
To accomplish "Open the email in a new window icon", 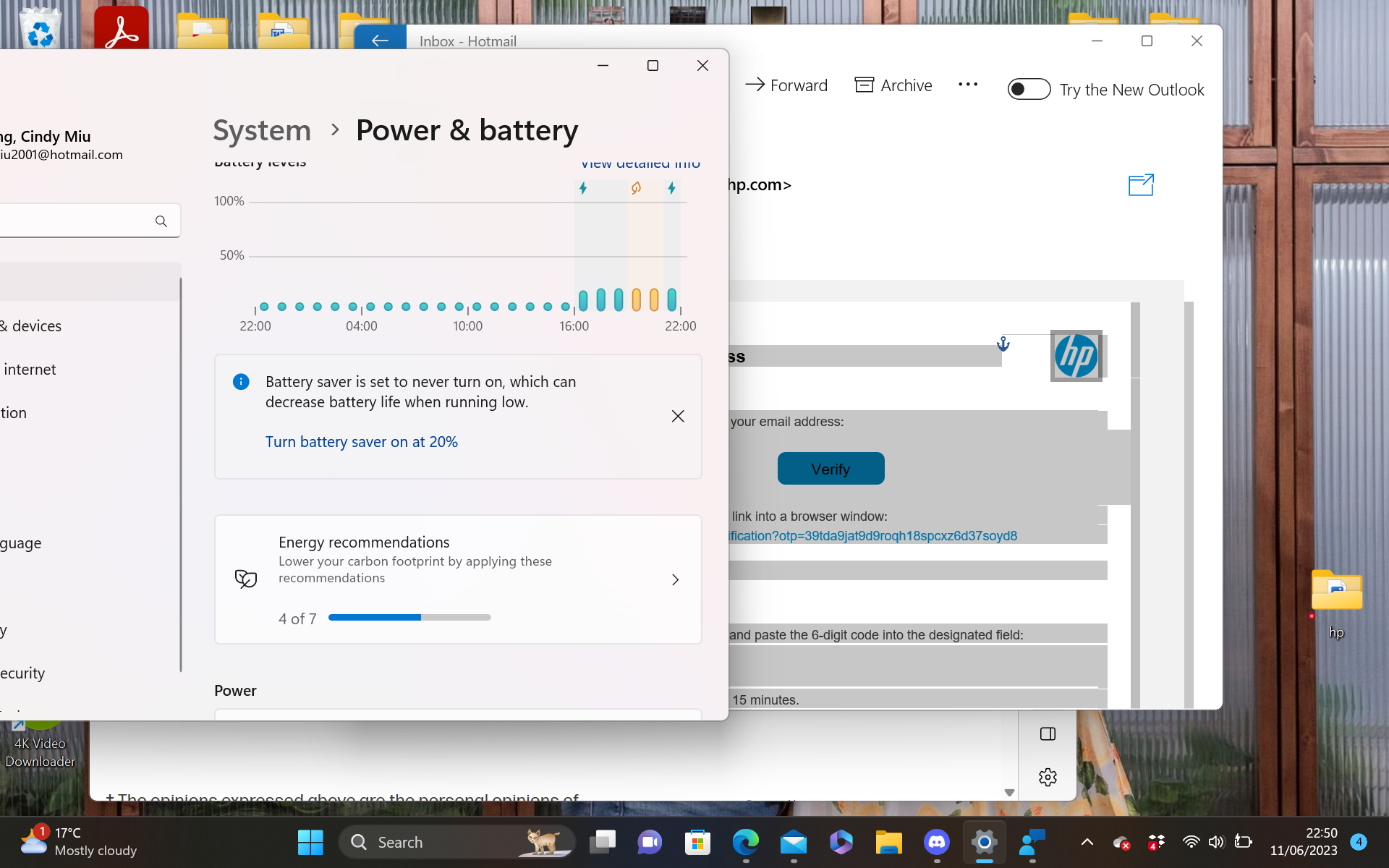I will click(1140, 184).
